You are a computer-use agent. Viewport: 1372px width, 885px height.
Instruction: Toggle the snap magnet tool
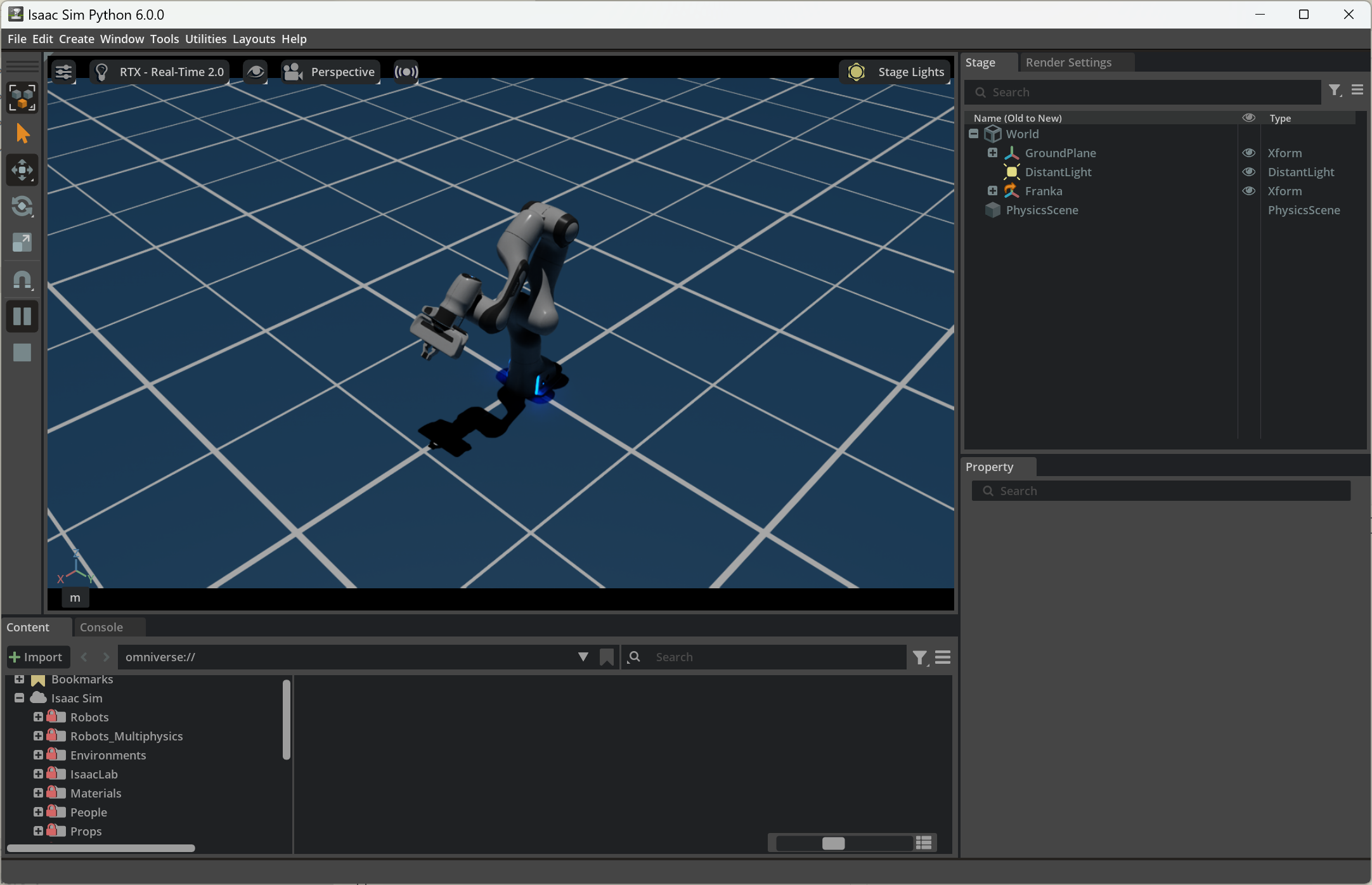tap(22, 280)
